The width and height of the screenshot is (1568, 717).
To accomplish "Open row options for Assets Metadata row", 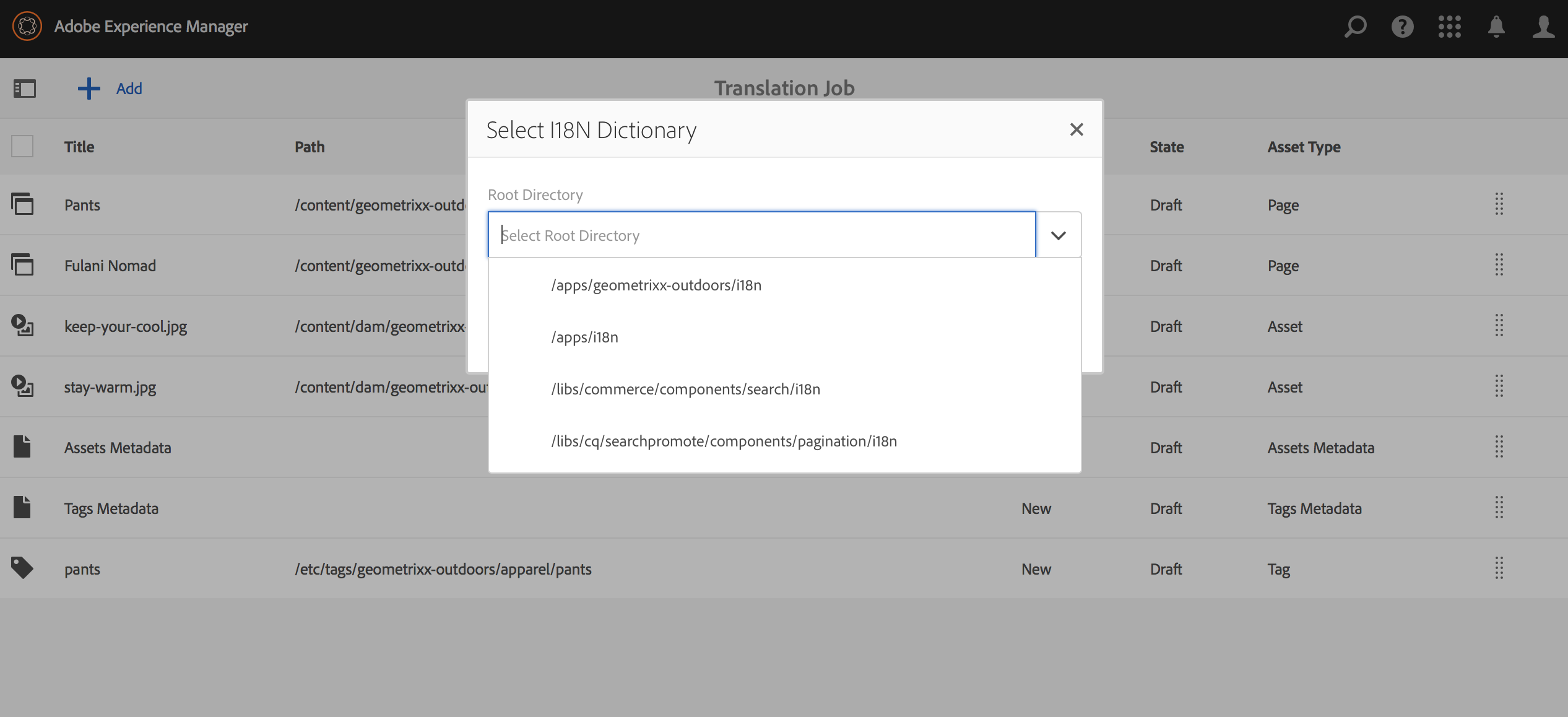I will click(x=1499, y=447).
